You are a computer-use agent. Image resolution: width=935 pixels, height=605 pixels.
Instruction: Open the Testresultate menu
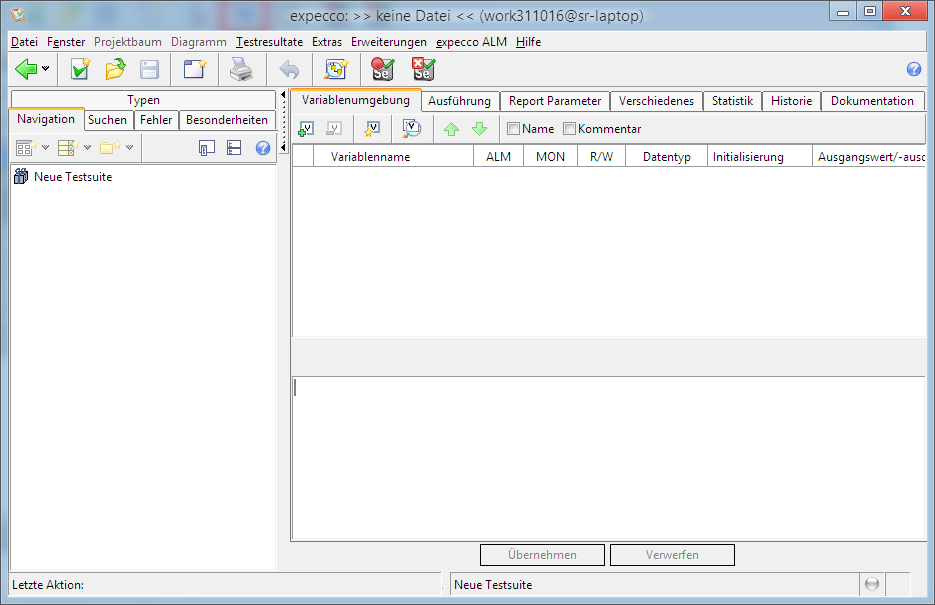pyautogui.click(x=269, y=42)
